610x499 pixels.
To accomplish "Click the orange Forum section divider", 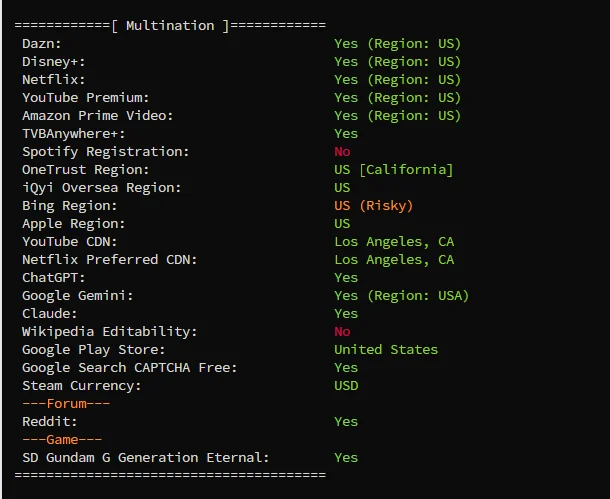I will (66, 404).
